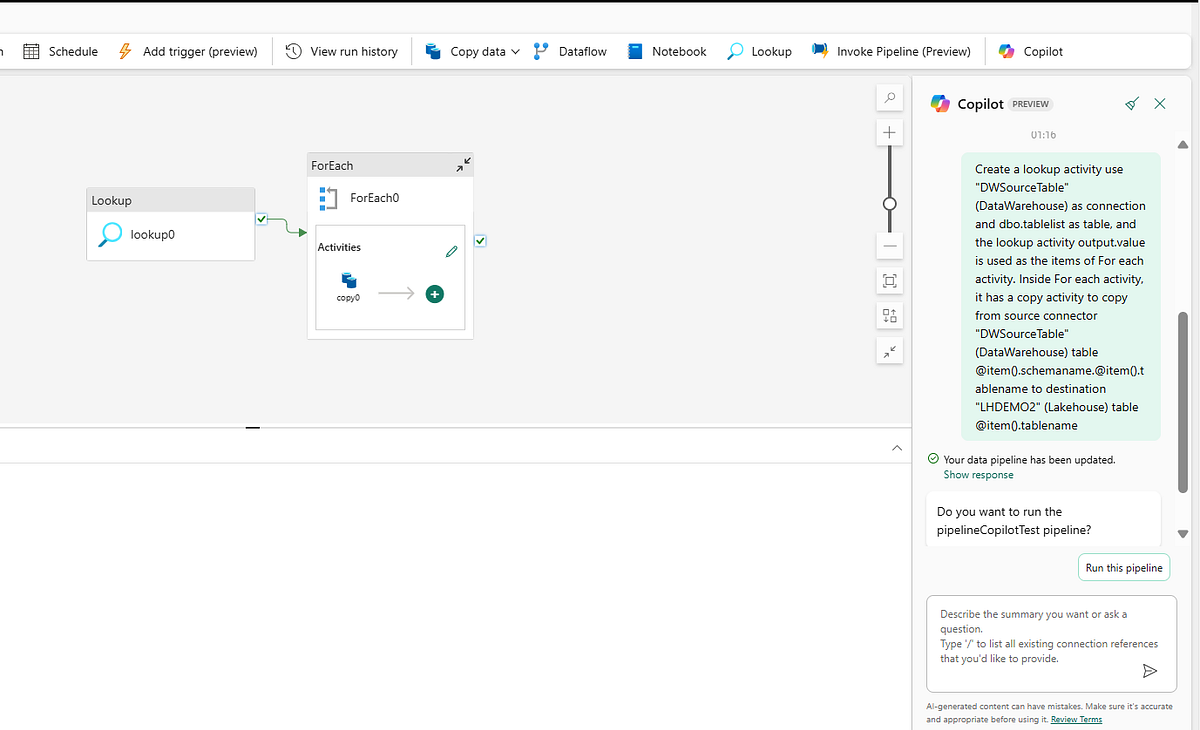Add activity with green plus icon
The height and width of the screenshot is (730, 1200).
(x=434, y=294)
